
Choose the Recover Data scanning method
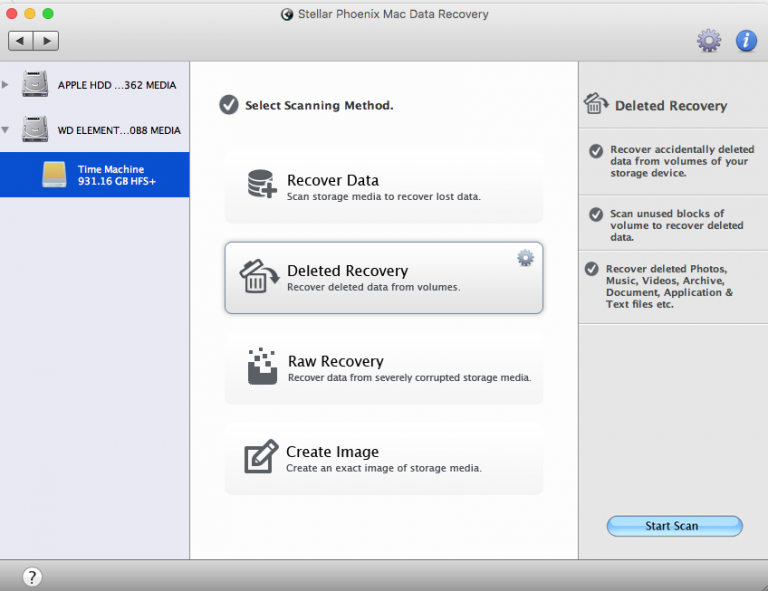(x=384, y=188)
